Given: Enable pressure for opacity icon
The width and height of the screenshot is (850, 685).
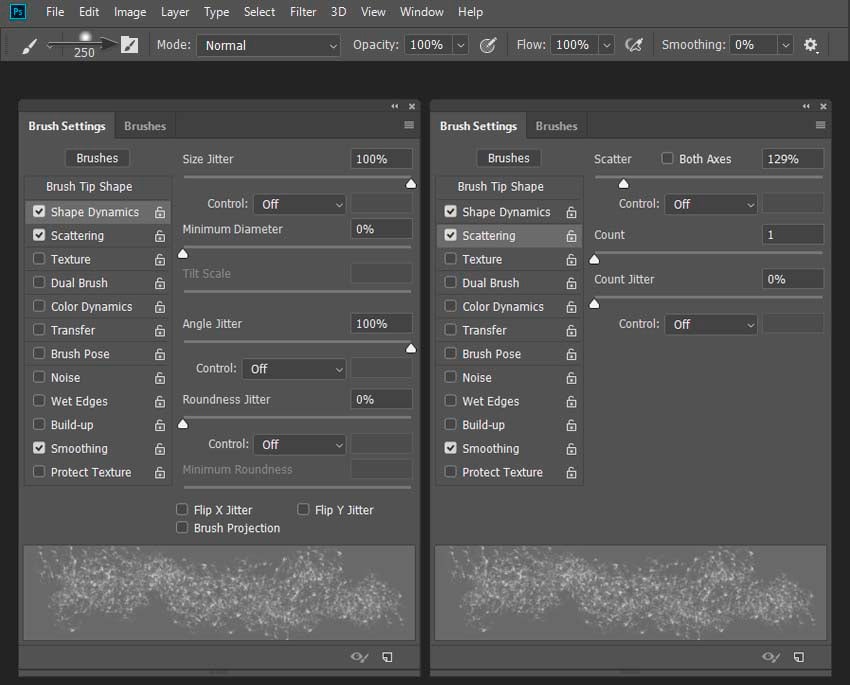Looking at the screenshot, I should pyautogui.click(x=488, y=45).
